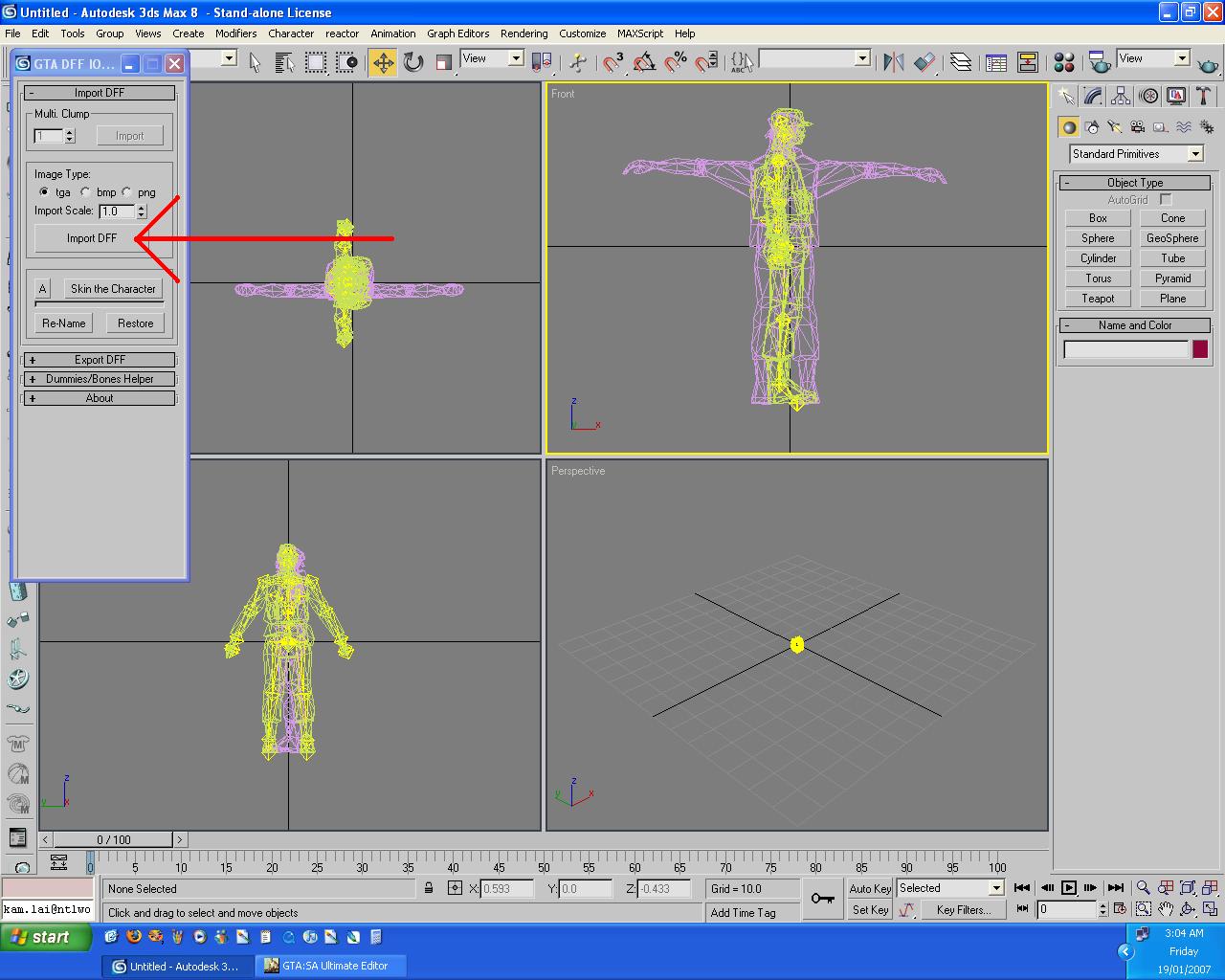
Task: Click the Play Animation button
Action: pyautogui.click(x=1069, y=888)
